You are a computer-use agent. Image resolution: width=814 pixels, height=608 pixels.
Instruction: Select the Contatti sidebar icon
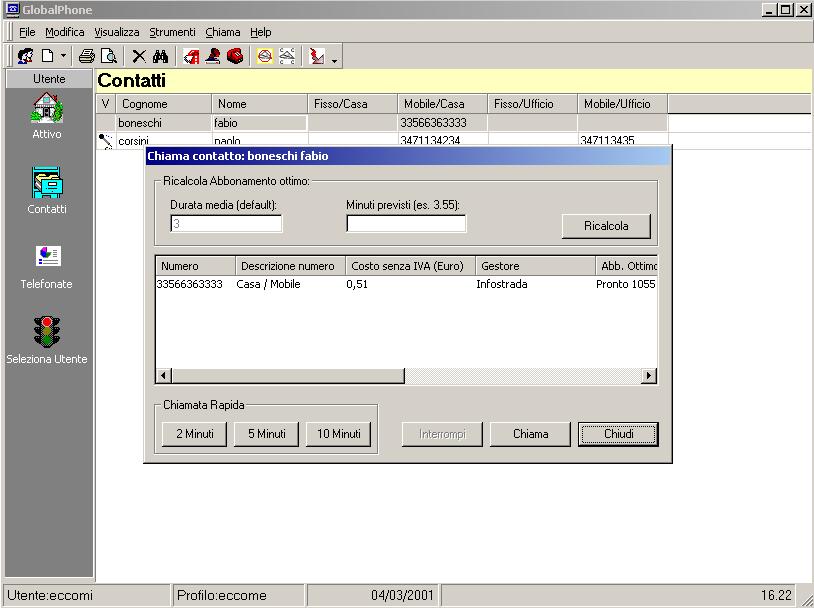pos(47,182)
